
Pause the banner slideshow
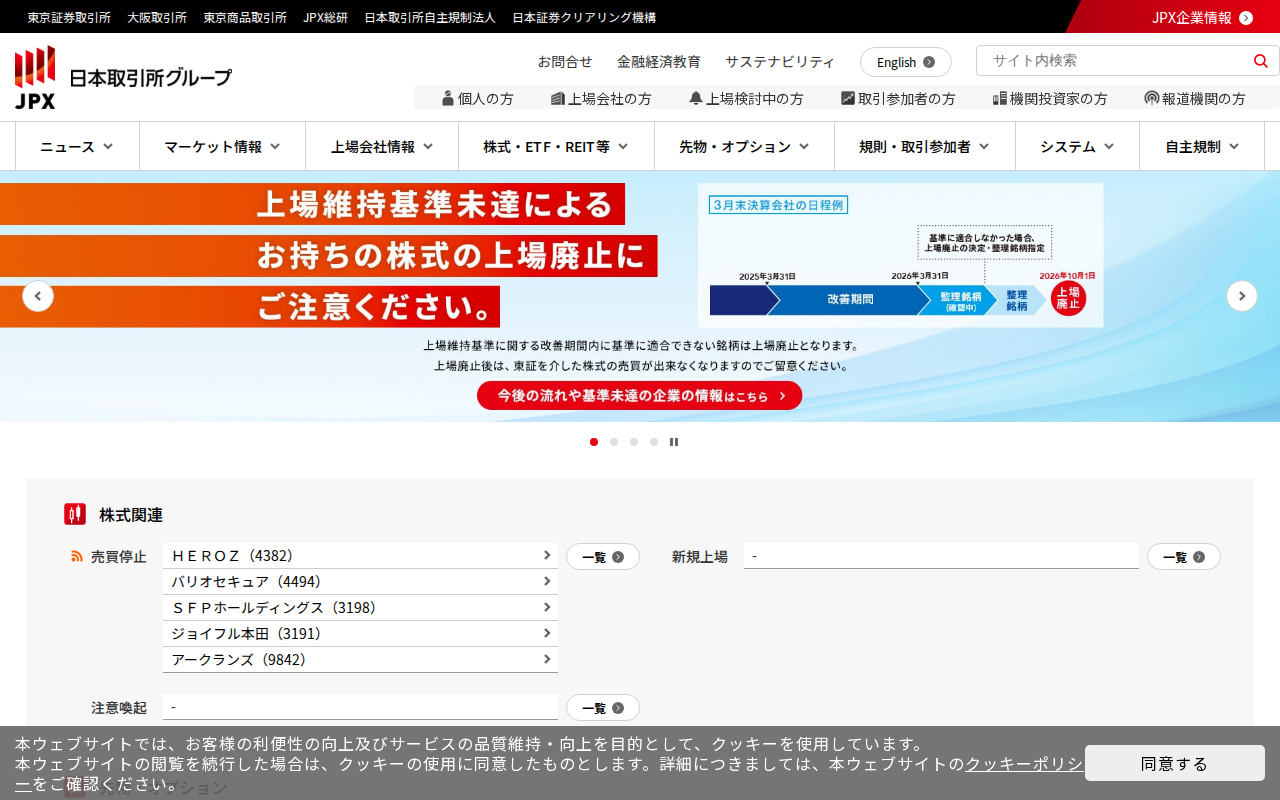[x=674, y=442]
